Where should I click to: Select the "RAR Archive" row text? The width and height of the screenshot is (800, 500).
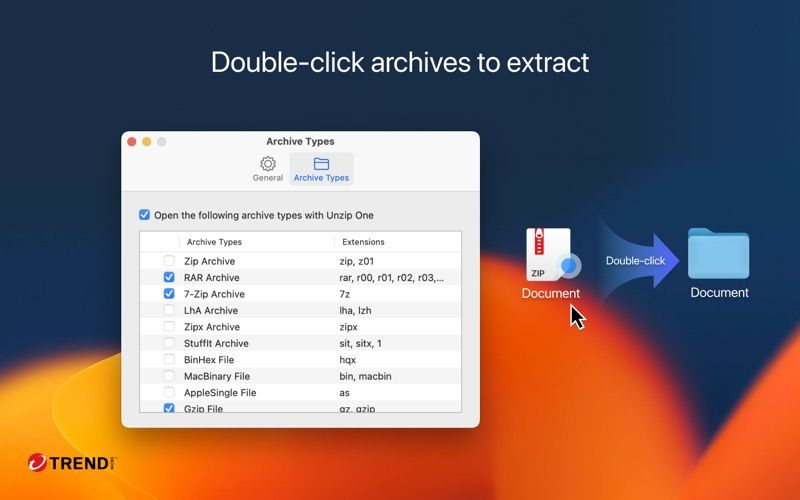click(x=211, y=278)
